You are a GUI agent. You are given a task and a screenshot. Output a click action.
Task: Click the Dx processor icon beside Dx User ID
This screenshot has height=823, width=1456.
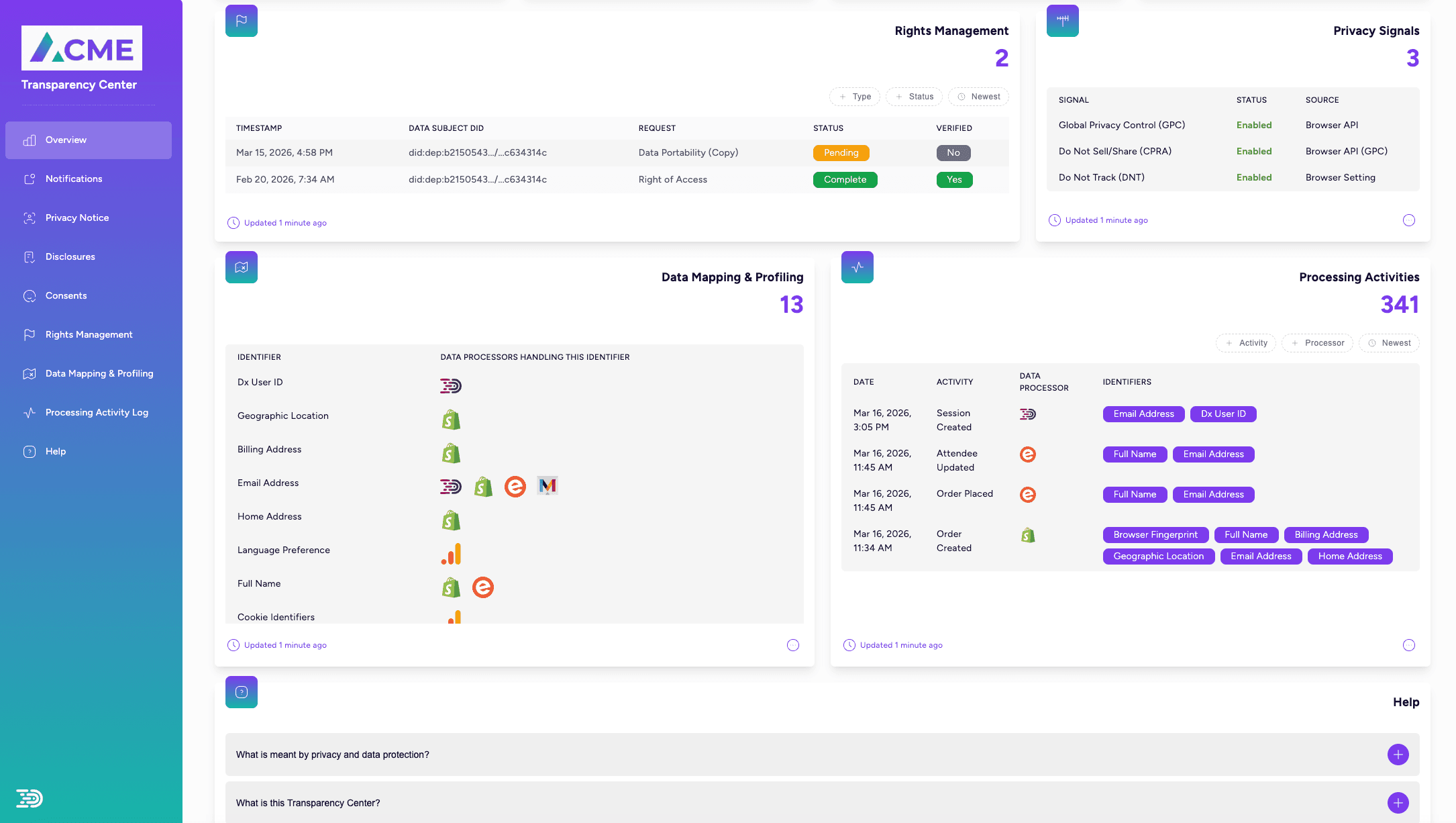tap(450, 385)
